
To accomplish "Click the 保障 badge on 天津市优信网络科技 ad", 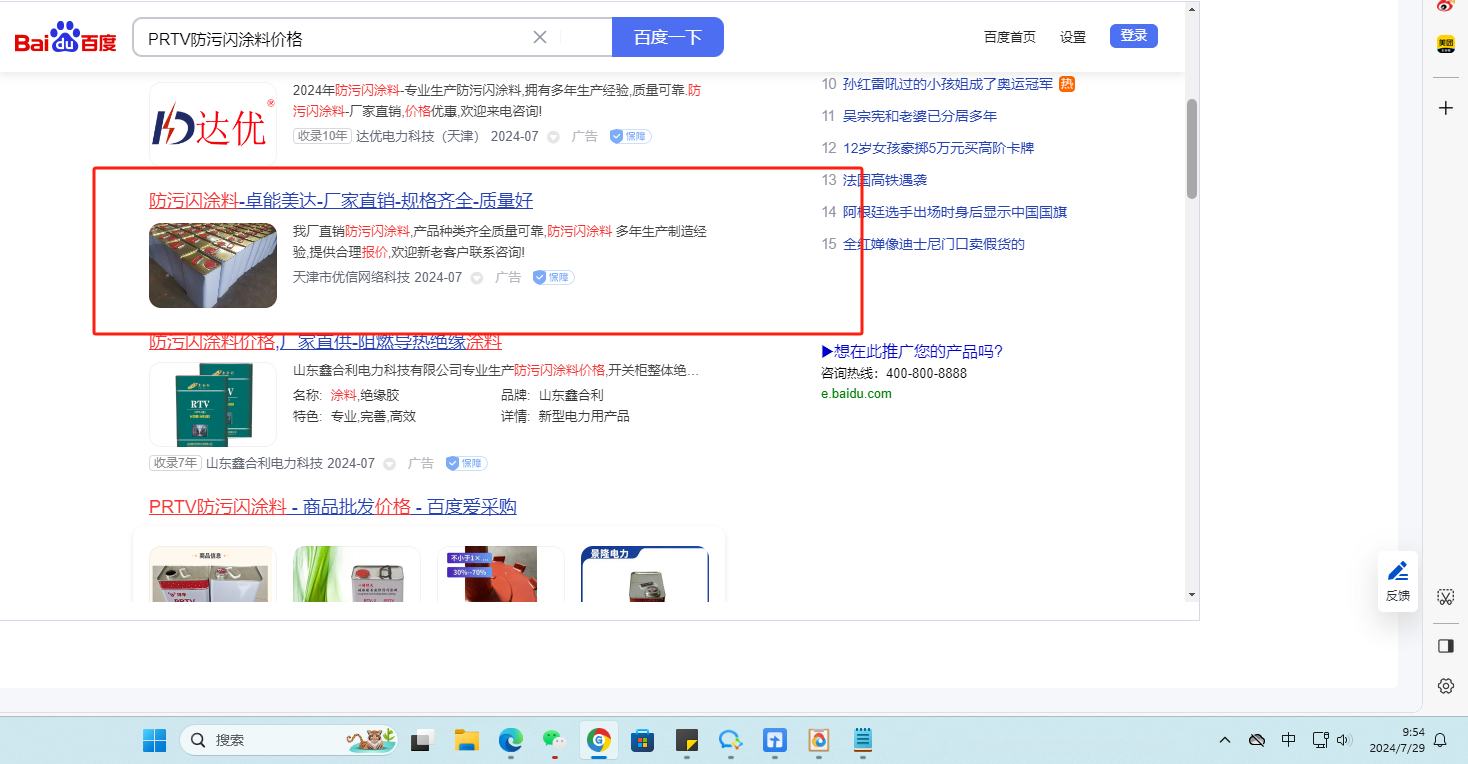I will 553,277.
